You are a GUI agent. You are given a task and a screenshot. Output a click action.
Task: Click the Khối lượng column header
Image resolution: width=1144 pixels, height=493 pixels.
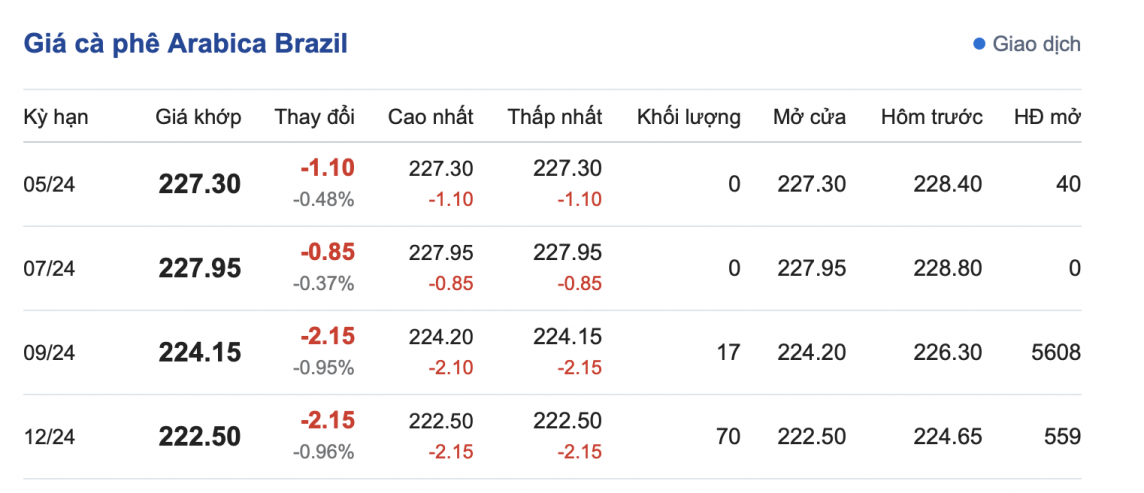(x=689, y=117)
